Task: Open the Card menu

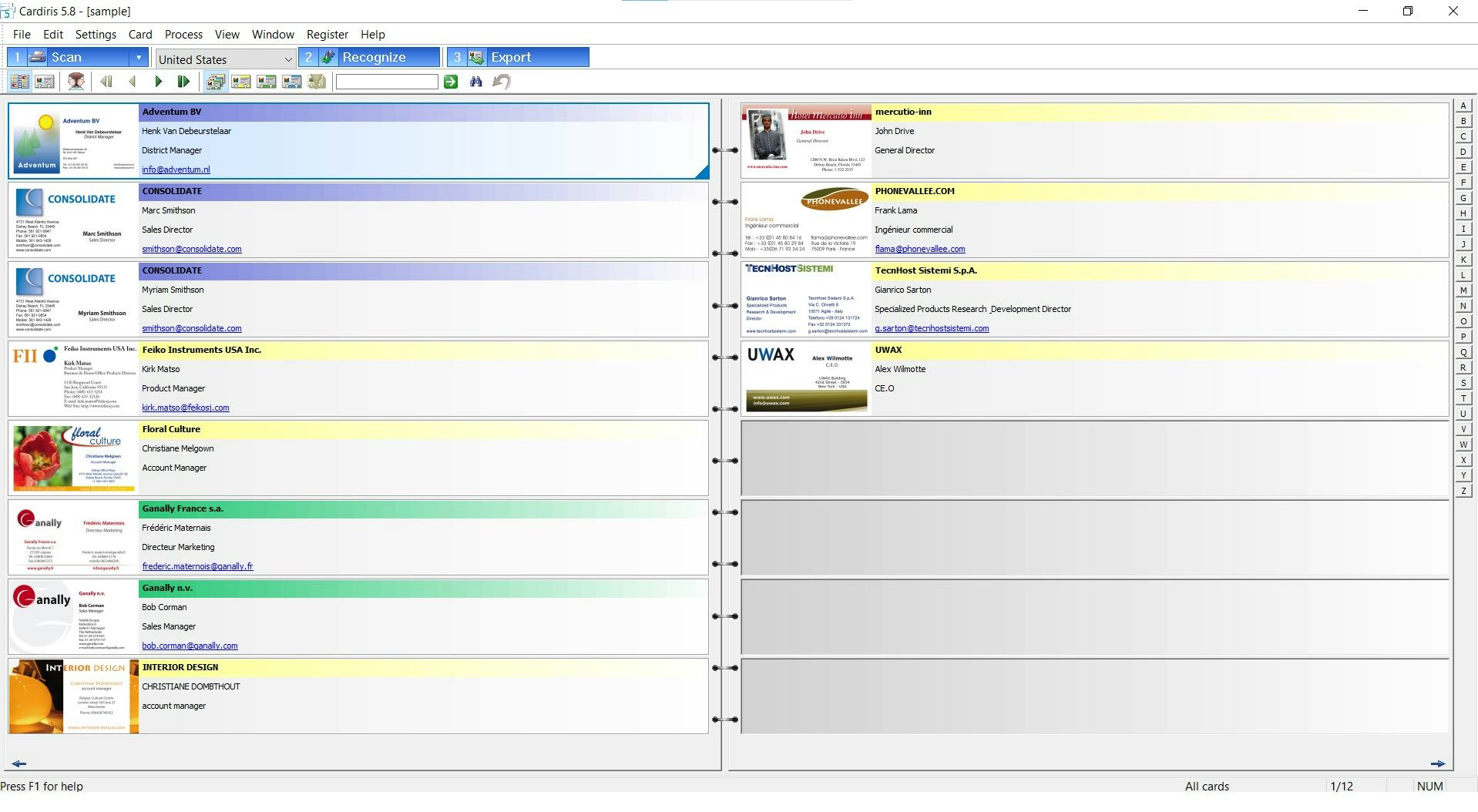Action: [x=140, y=35]
